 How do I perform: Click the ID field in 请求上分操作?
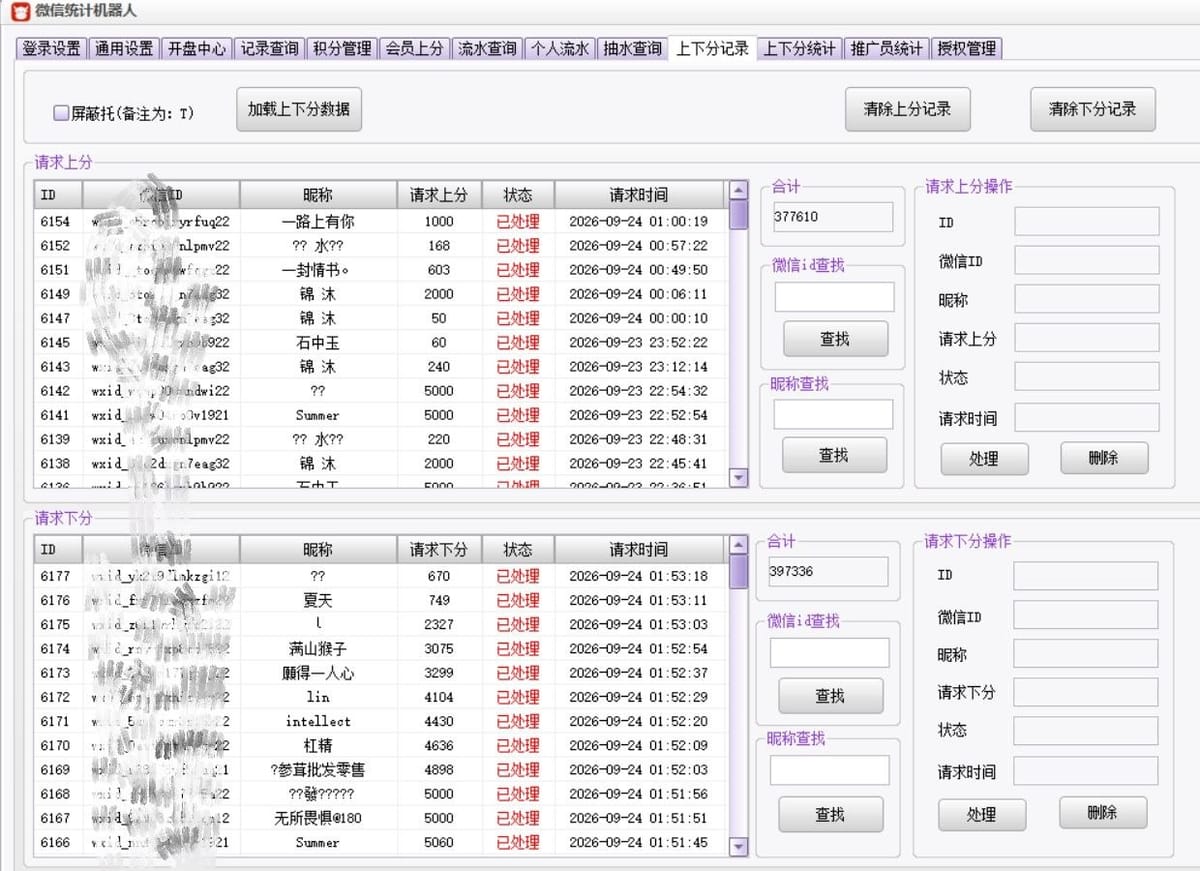(x=1087, y=221)
